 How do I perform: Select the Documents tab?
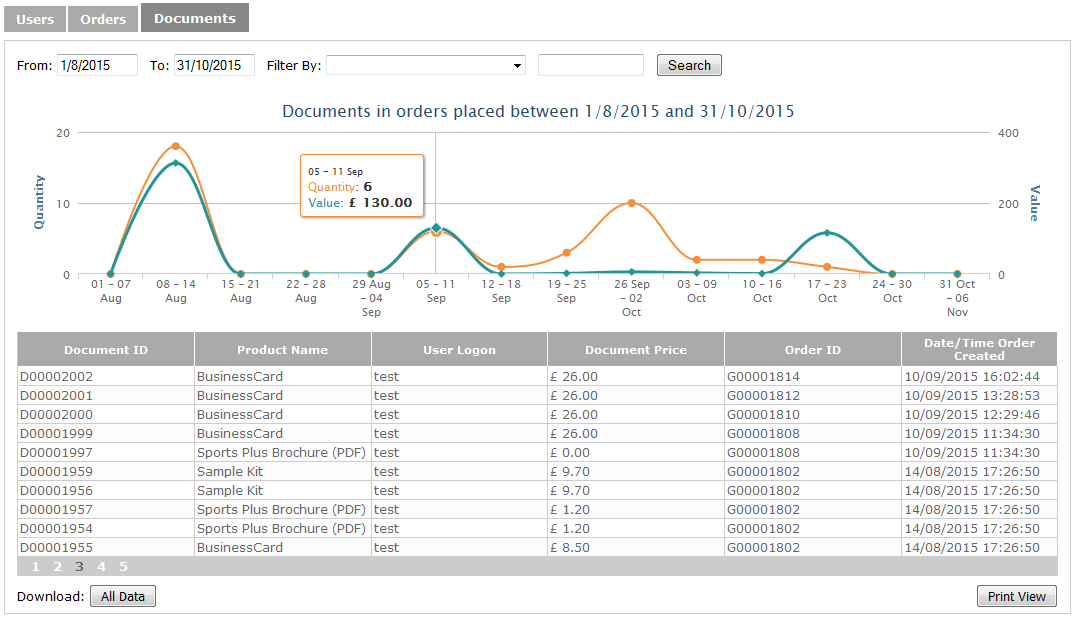[x=195, y=18]
